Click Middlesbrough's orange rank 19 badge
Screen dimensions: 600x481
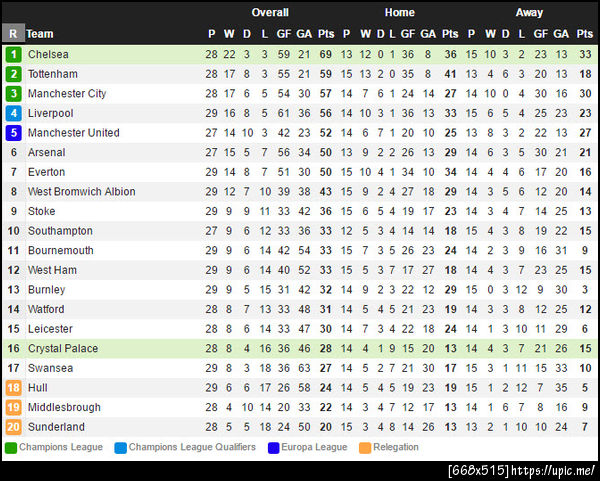pos(13,408)
